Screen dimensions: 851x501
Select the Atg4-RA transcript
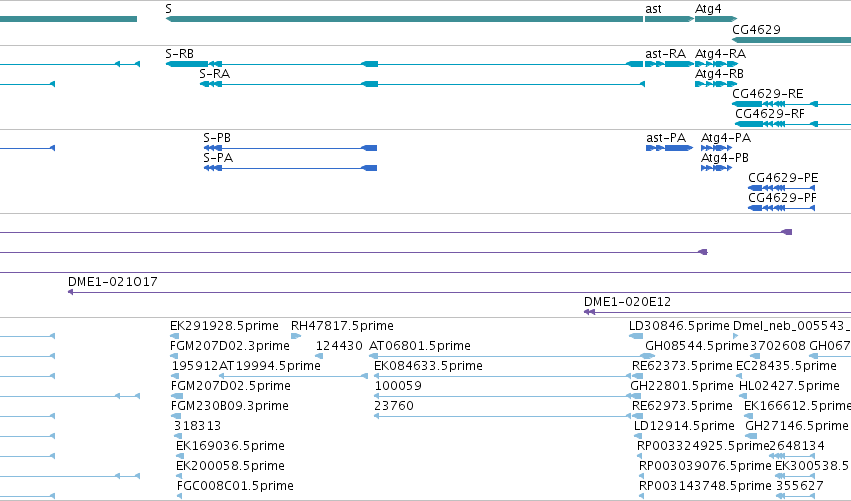pos(716,64)
